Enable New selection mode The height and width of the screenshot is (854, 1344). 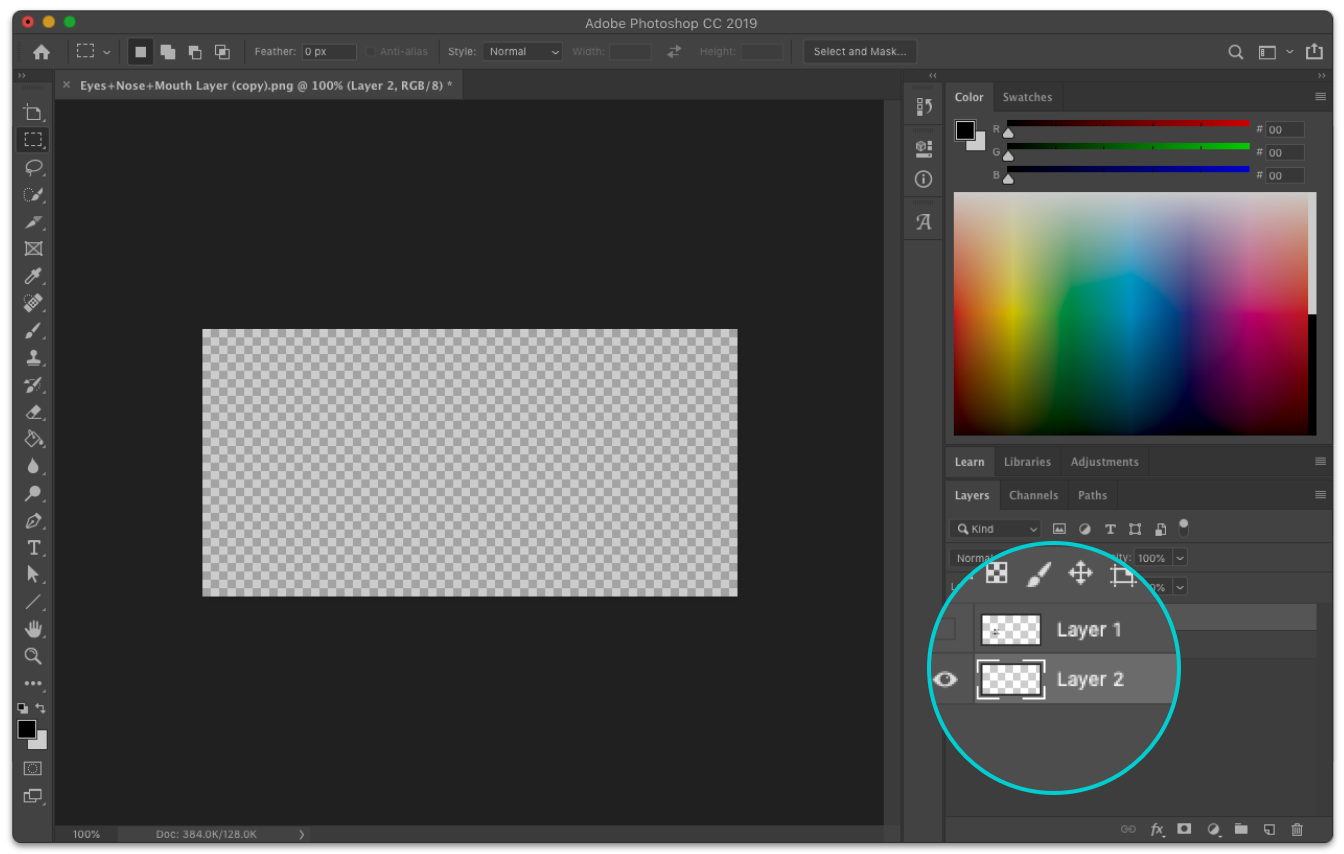pos(140,52)
